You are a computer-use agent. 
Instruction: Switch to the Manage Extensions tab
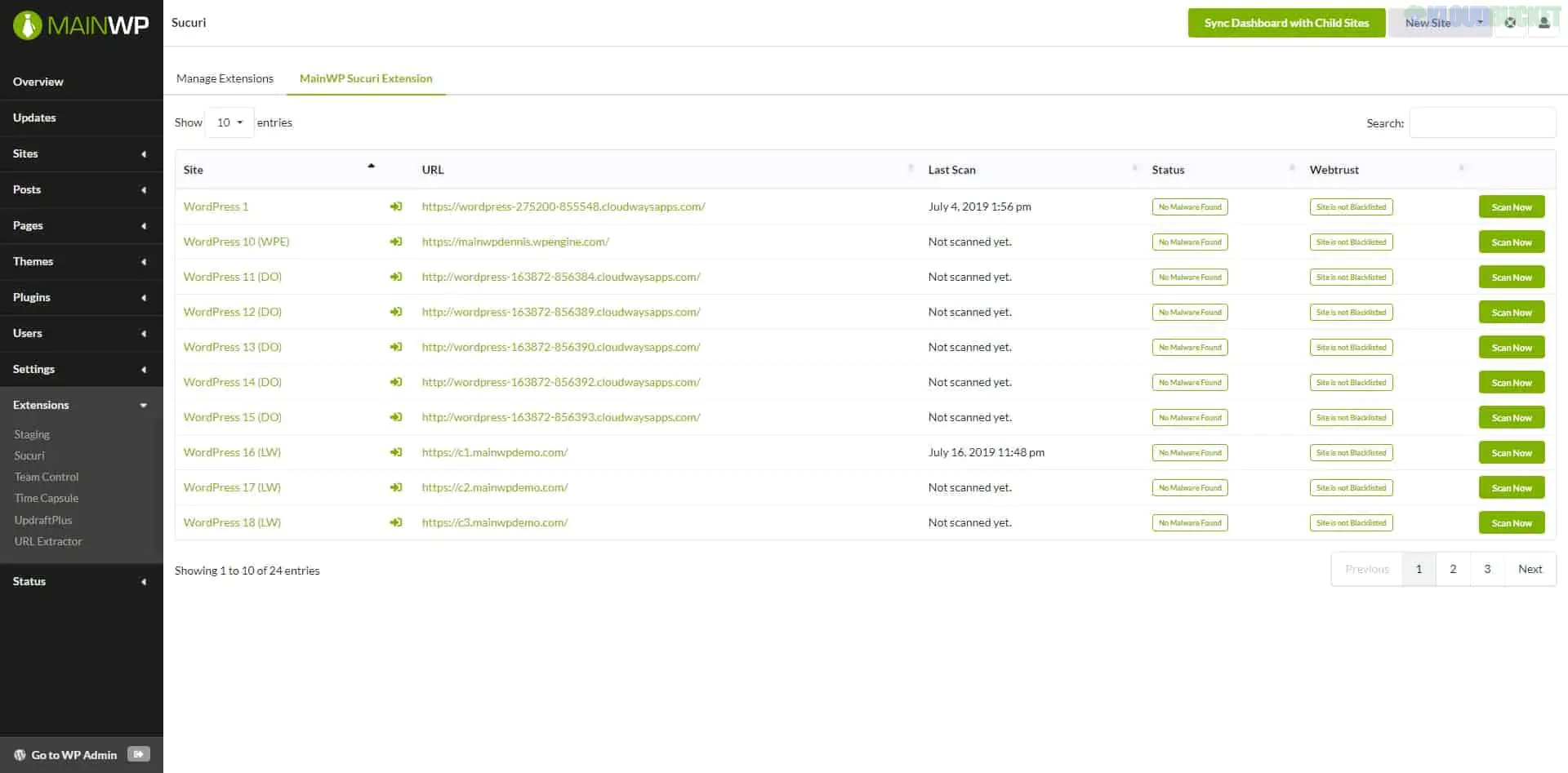tap(225, 78)
